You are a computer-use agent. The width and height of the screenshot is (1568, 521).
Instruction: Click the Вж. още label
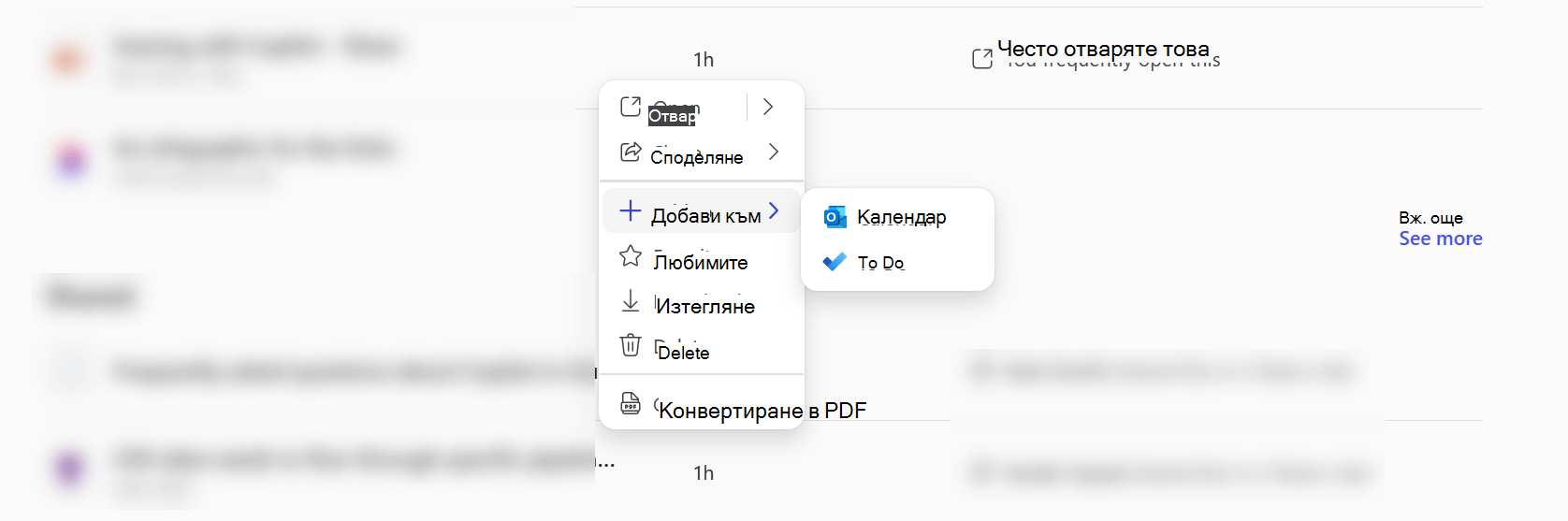click(1430, 218)
